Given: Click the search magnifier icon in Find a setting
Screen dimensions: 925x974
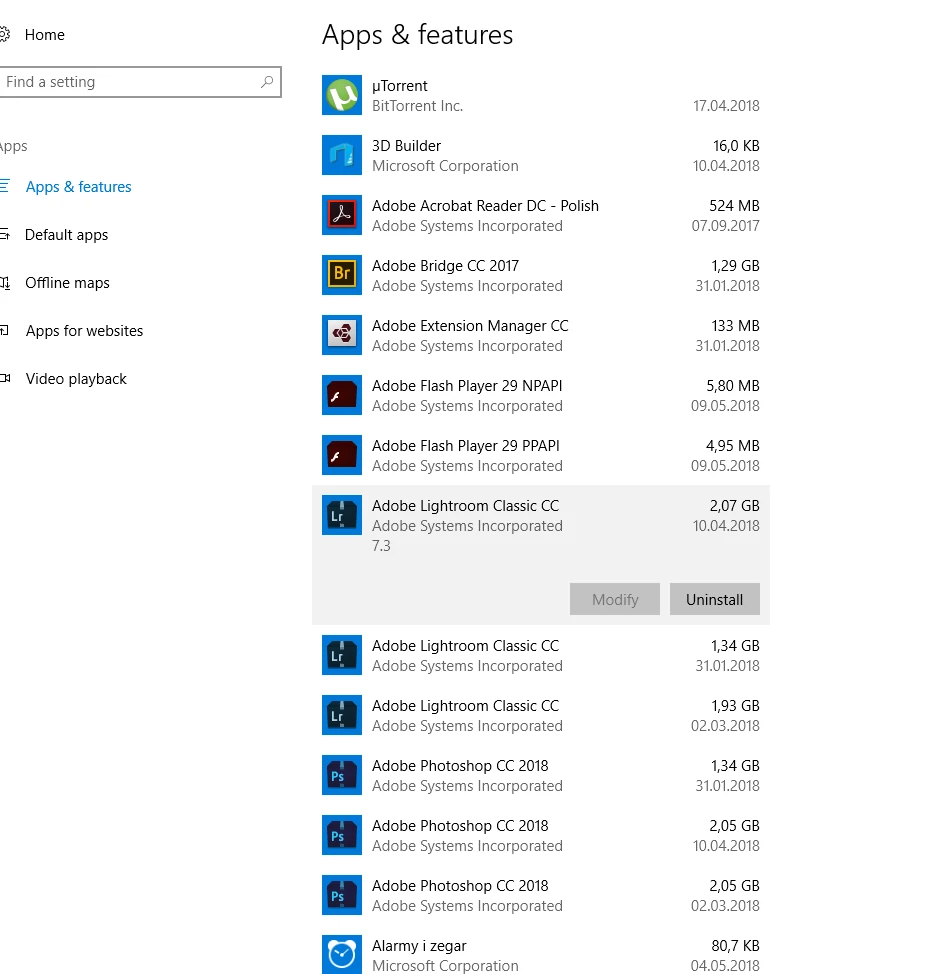Looking at the screenshot, I should click(x=267, y=81).
